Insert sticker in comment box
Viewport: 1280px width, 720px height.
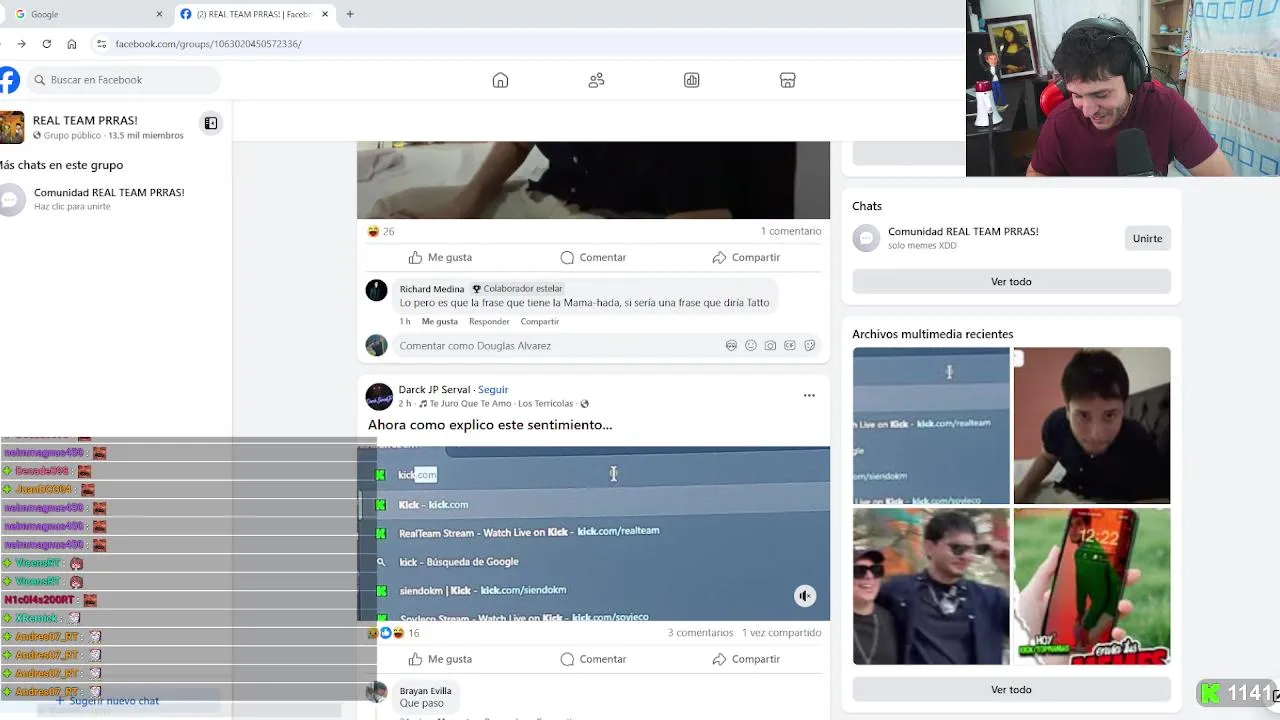point(809,346)
